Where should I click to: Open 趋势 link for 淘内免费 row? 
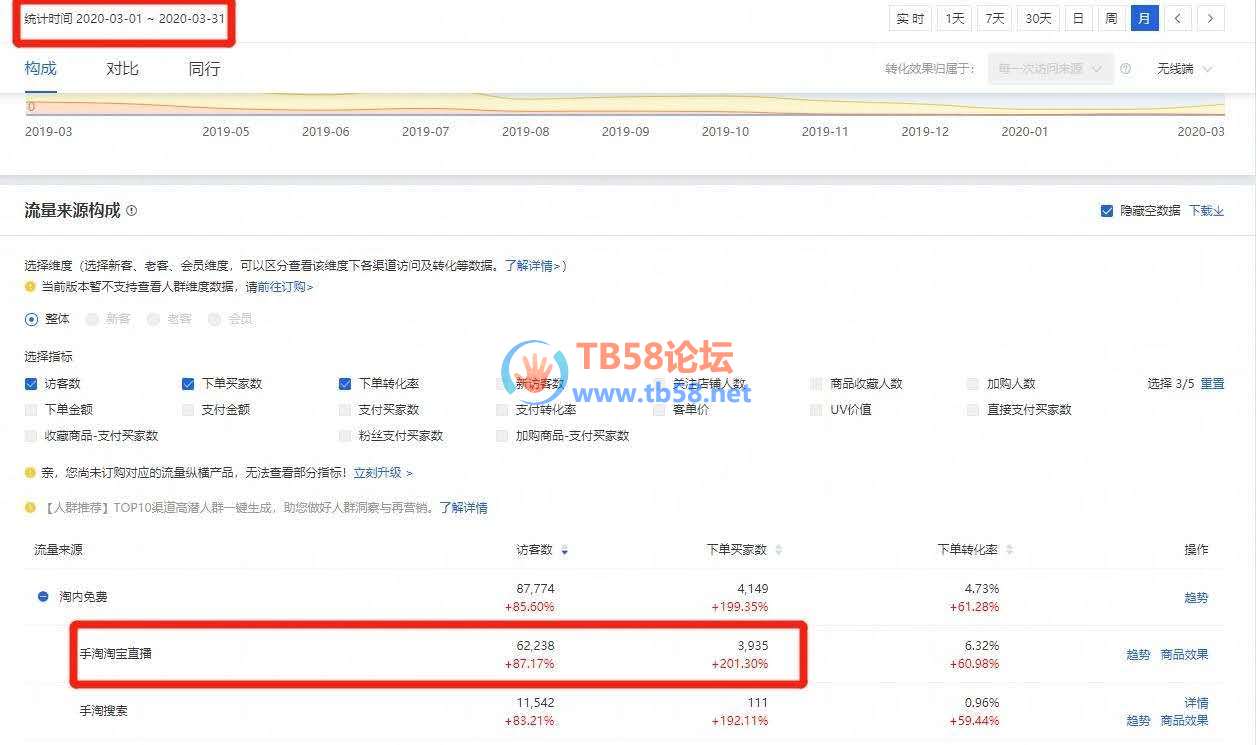click(x=1196, y=598)
